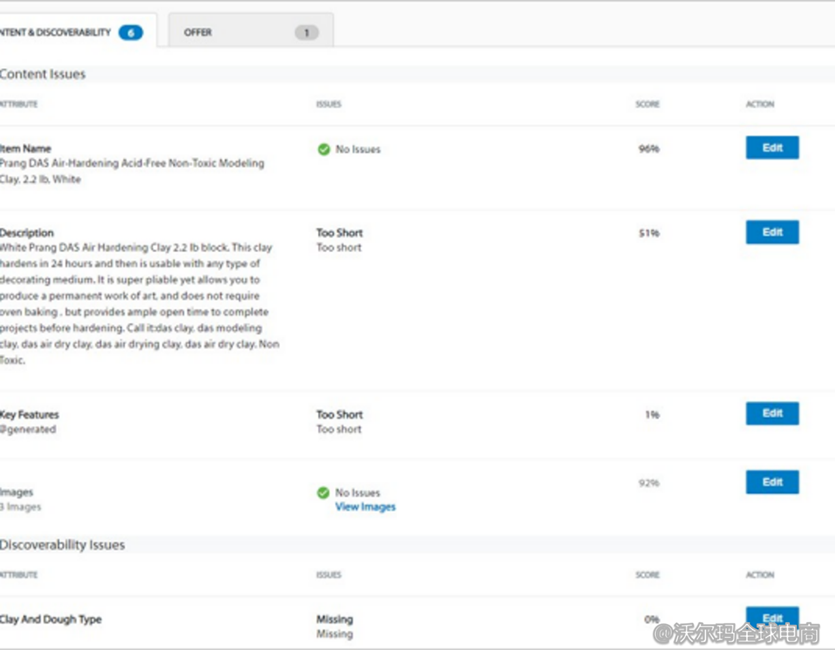Image resolution: width=835 pixels, height=650 pixels.
Task: Click the Too Short issue for Key Features
Action: pos(339,414)
